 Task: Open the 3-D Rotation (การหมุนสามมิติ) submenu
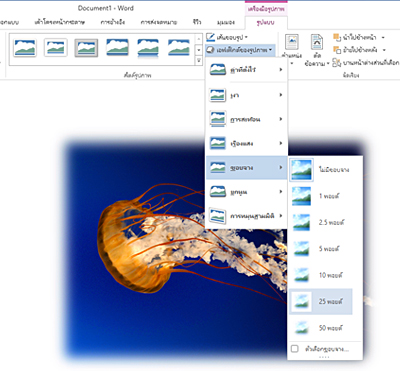tap(246, 216)
